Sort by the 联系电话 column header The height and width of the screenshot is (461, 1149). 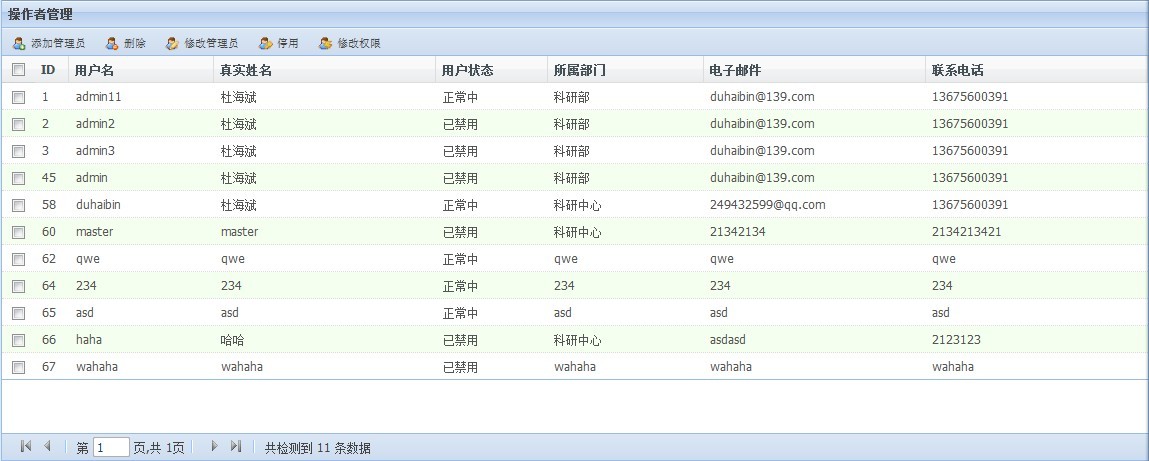point(958,70)
